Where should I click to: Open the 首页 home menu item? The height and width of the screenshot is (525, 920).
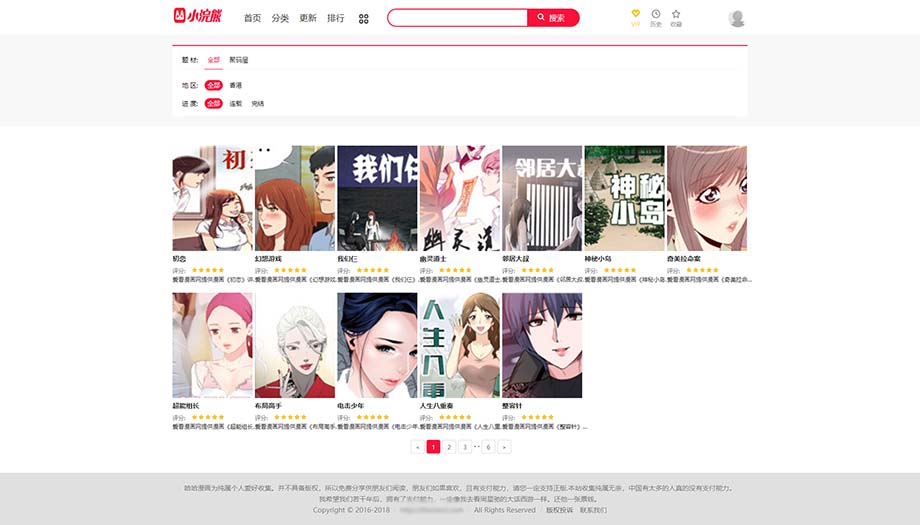(x=252, y=18)
